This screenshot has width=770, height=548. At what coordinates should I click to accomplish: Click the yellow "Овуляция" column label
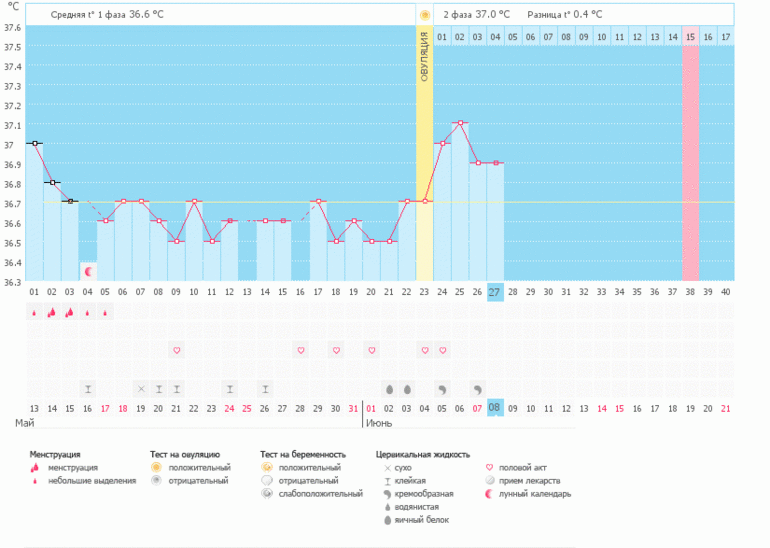[424, 56]
